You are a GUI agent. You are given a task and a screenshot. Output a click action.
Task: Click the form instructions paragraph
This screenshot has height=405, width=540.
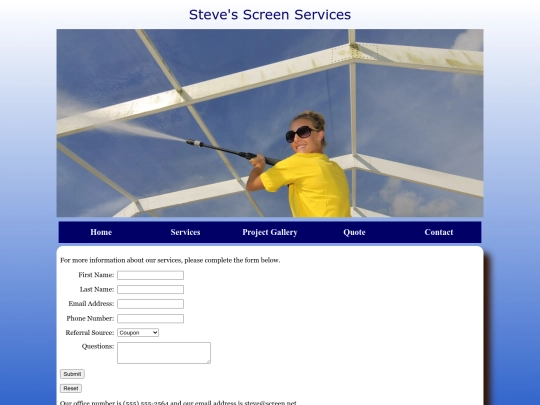pos(170,260)
